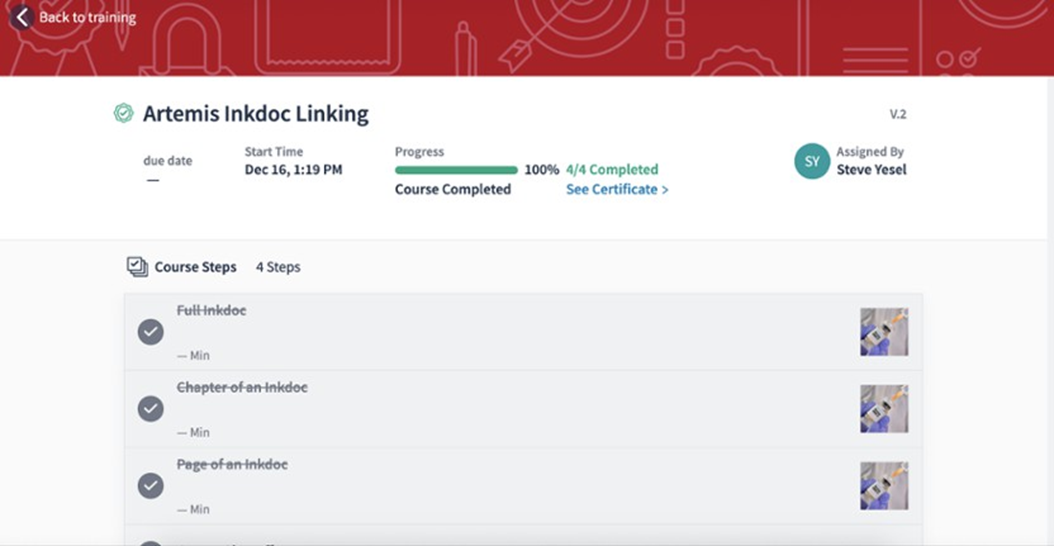1054x546 pixels.
Task: Click the 4/4 Completed status text
Action: (x=611, y=170)
